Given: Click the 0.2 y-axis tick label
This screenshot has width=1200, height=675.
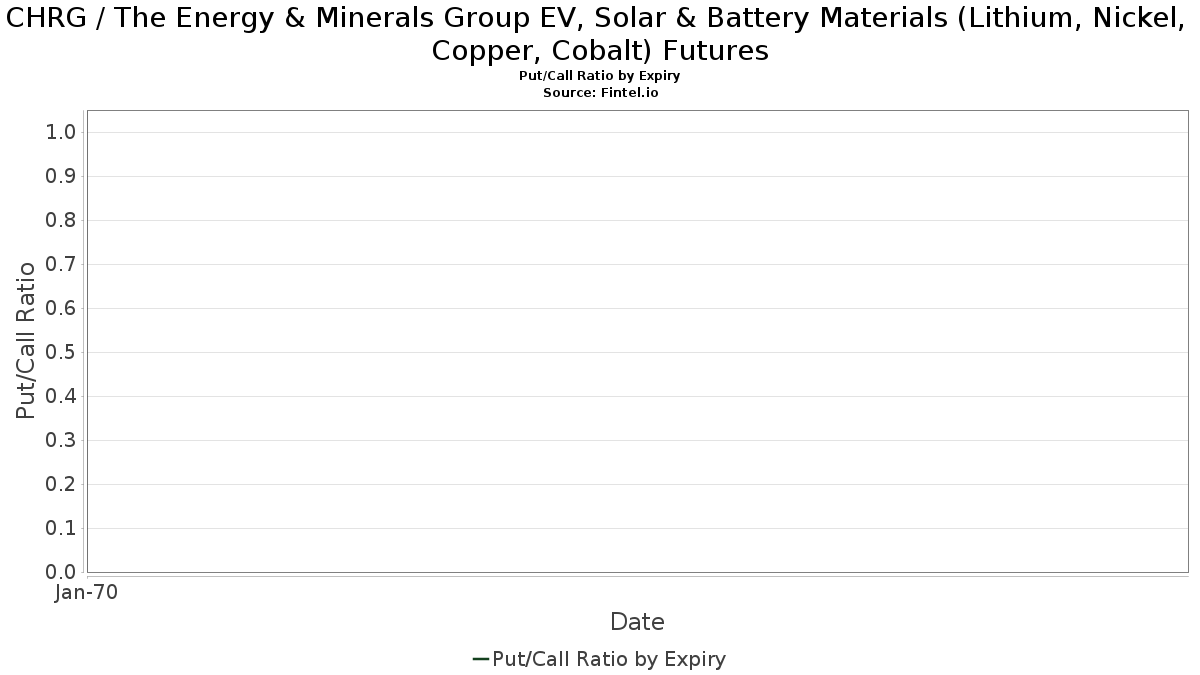Looking at the screenshot, I should [61, 484].
